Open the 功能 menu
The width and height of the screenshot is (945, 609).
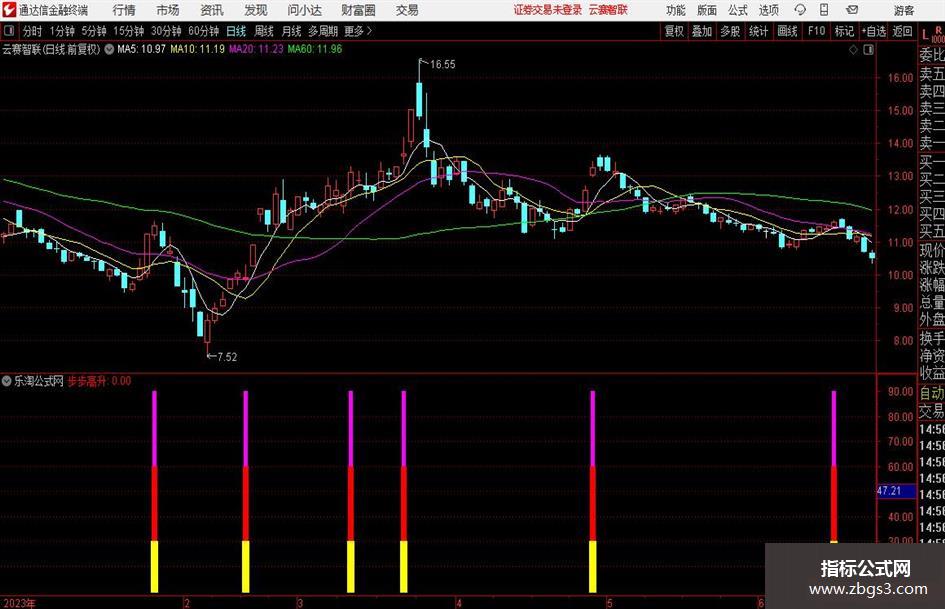pos(676,10)
